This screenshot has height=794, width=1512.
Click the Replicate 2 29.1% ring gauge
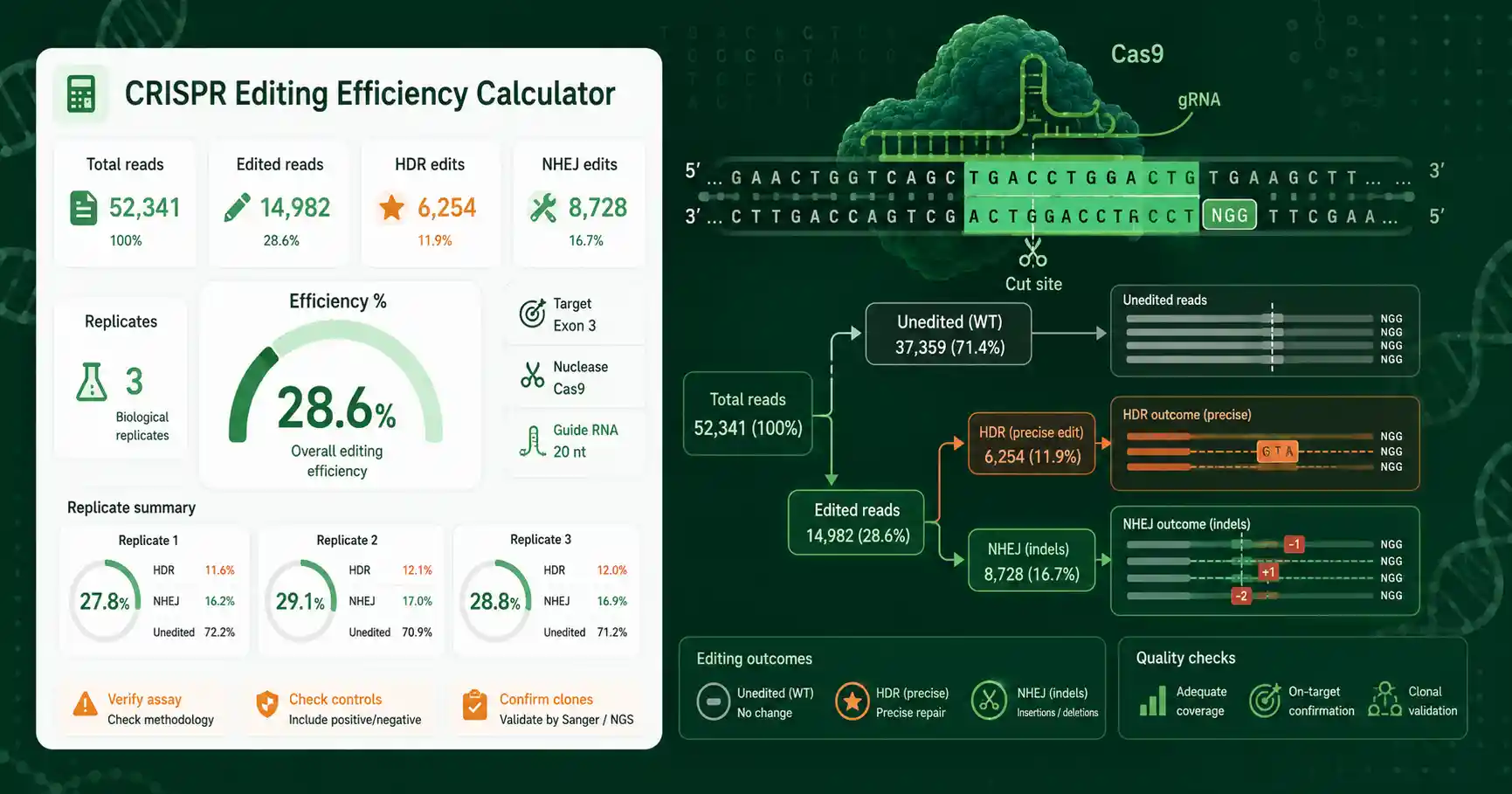(300, 601)
